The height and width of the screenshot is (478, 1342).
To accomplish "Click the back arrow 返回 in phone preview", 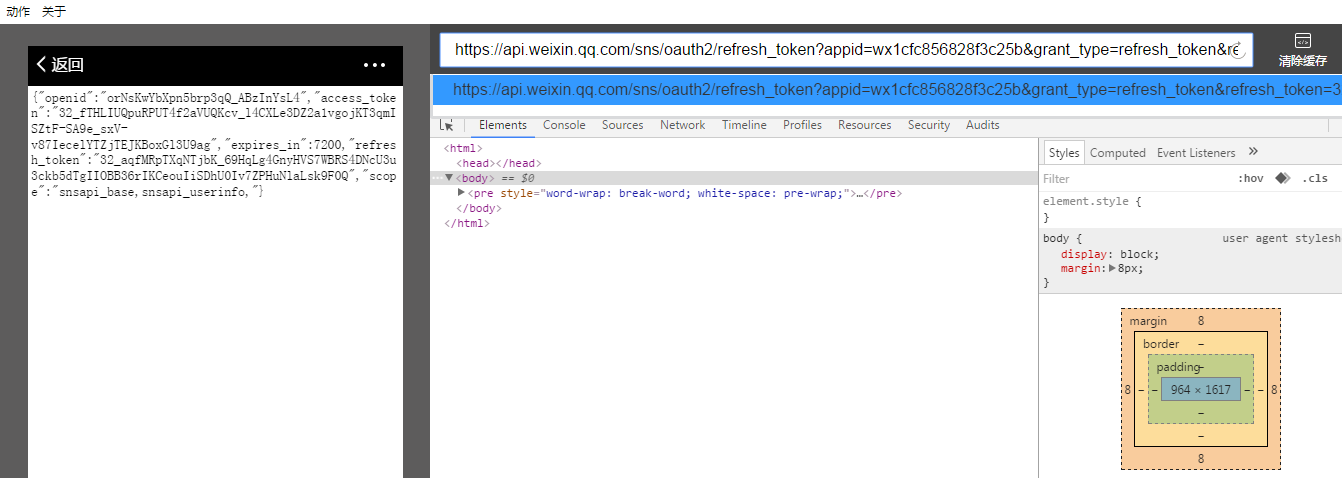I will coord(60,65).
